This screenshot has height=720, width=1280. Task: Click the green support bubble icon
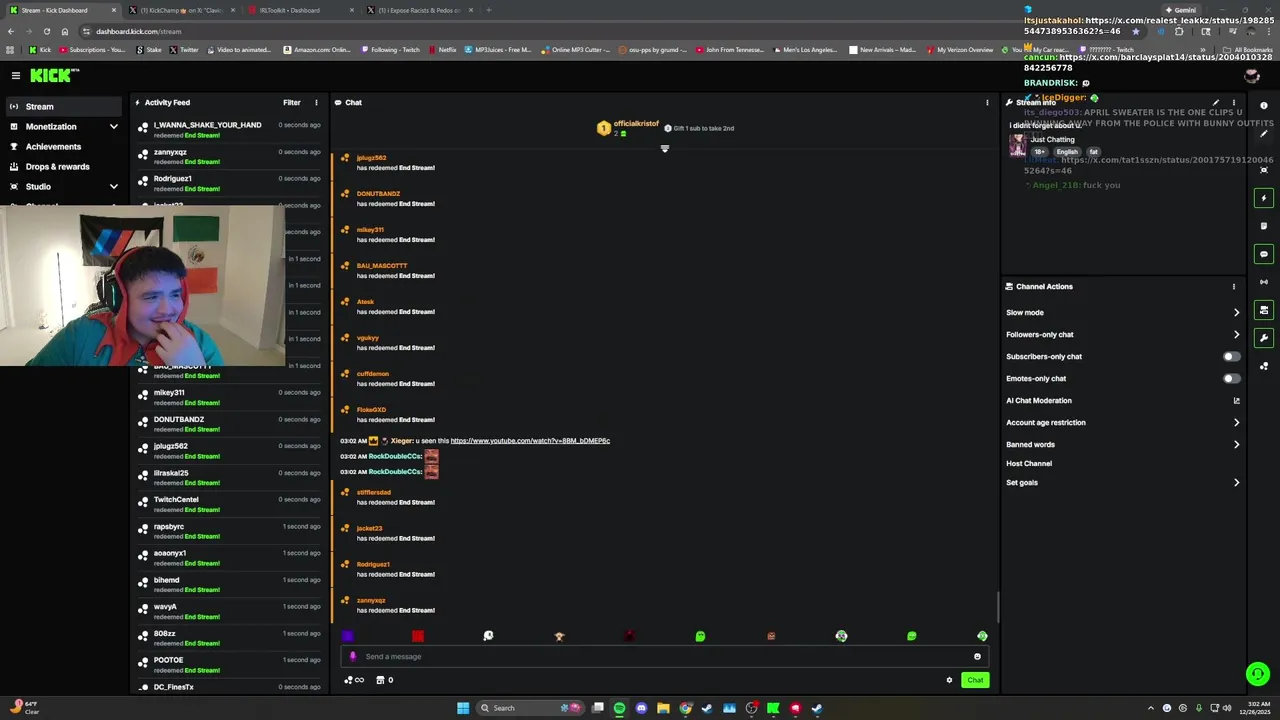pos(1258,674)
